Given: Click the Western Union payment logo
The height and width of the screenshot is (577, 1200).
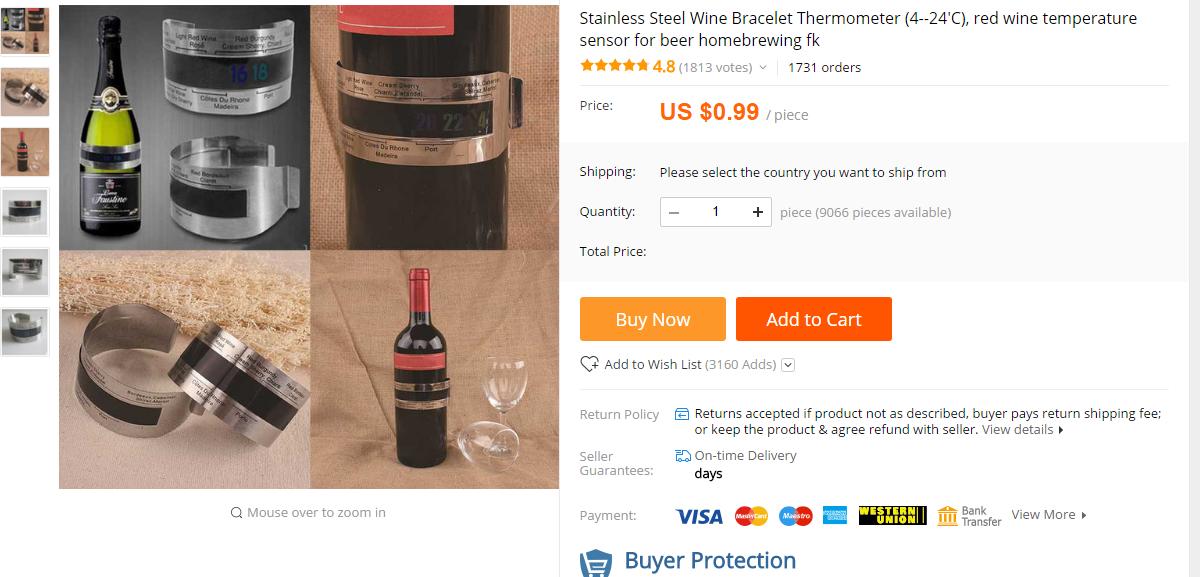Looking at the screenshot, I should (x=892, y=516).
